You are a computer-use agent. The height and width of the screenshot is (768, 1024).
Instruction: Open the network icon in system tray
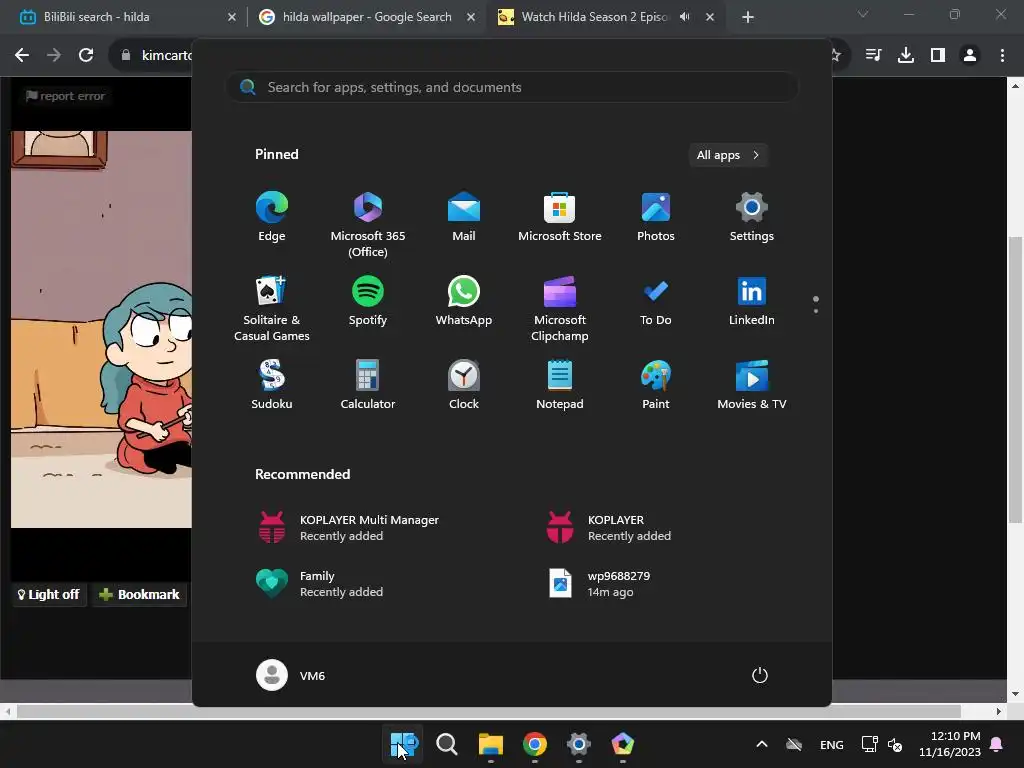(869, 744)
